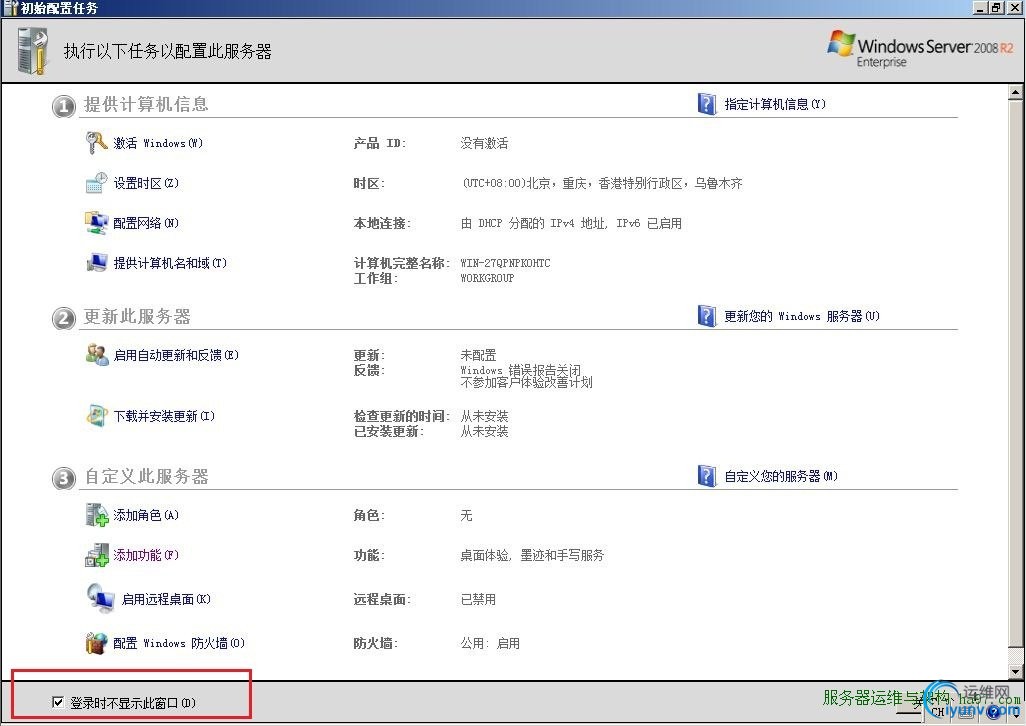
Task: Click the title bar application icon
Action: pos(10,8)
